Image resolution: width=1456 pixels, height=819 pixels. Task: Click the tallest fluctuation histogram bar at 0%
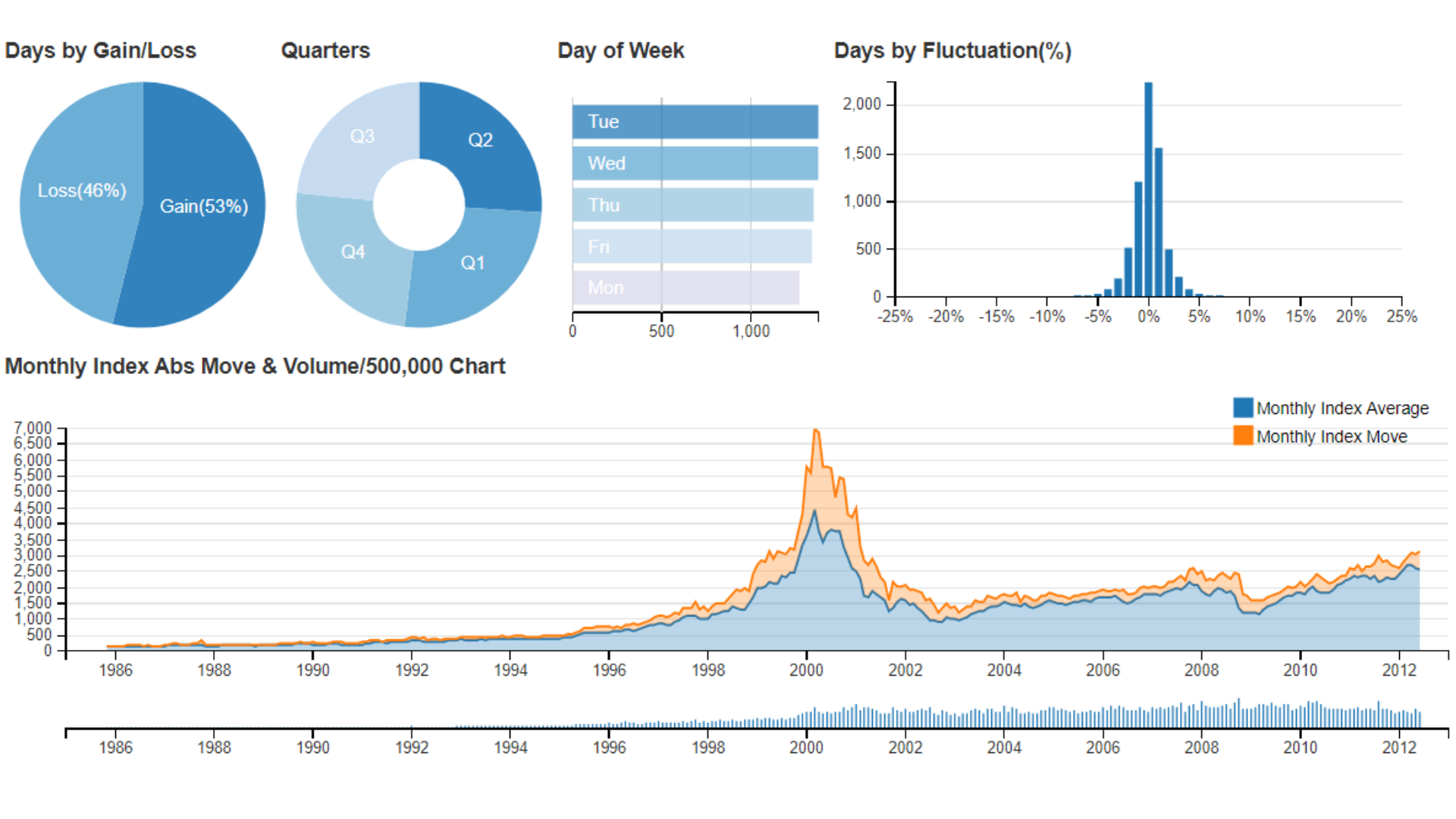pyautogui.click(x=1148, y=190)
